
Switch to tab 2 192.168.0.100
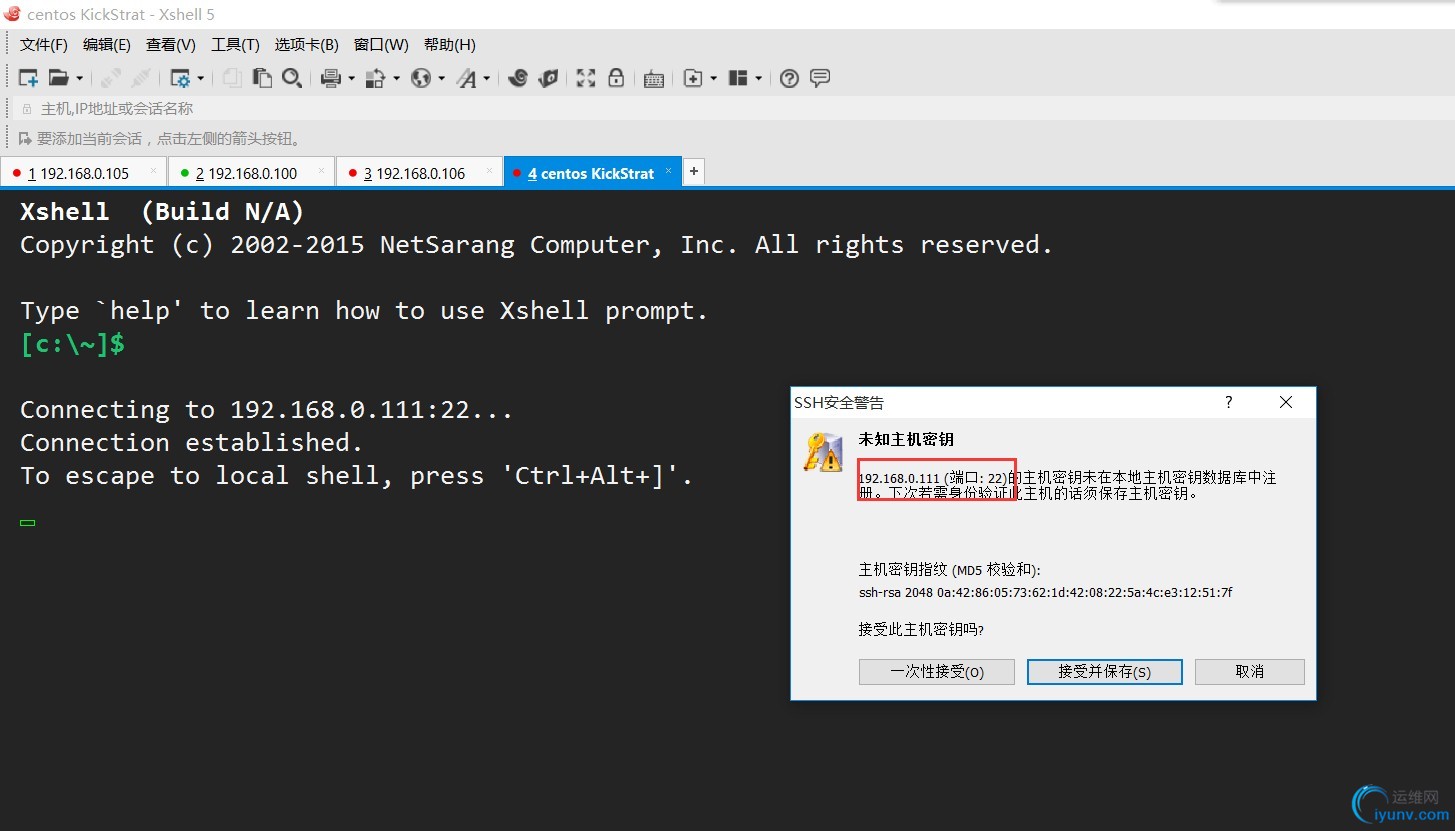(251, 173)
